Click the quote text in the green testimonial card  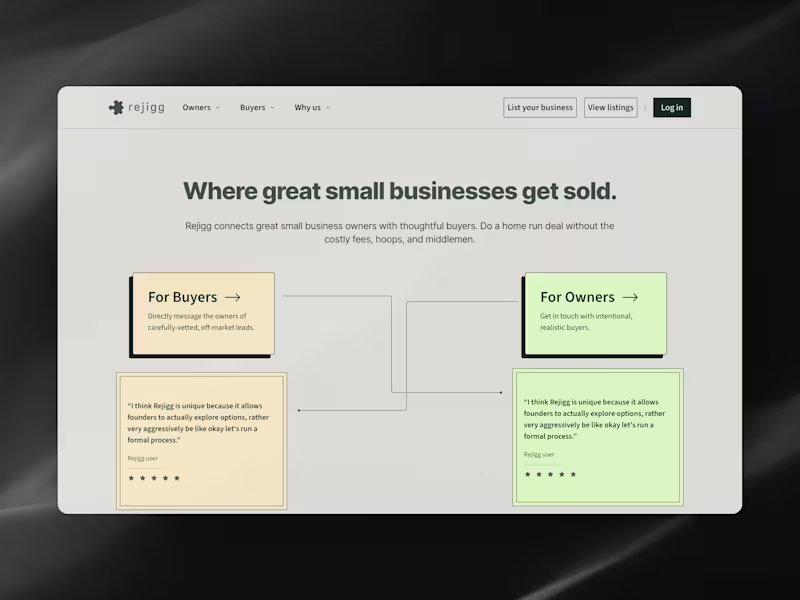pyautogui.click(x=594, y=419)
